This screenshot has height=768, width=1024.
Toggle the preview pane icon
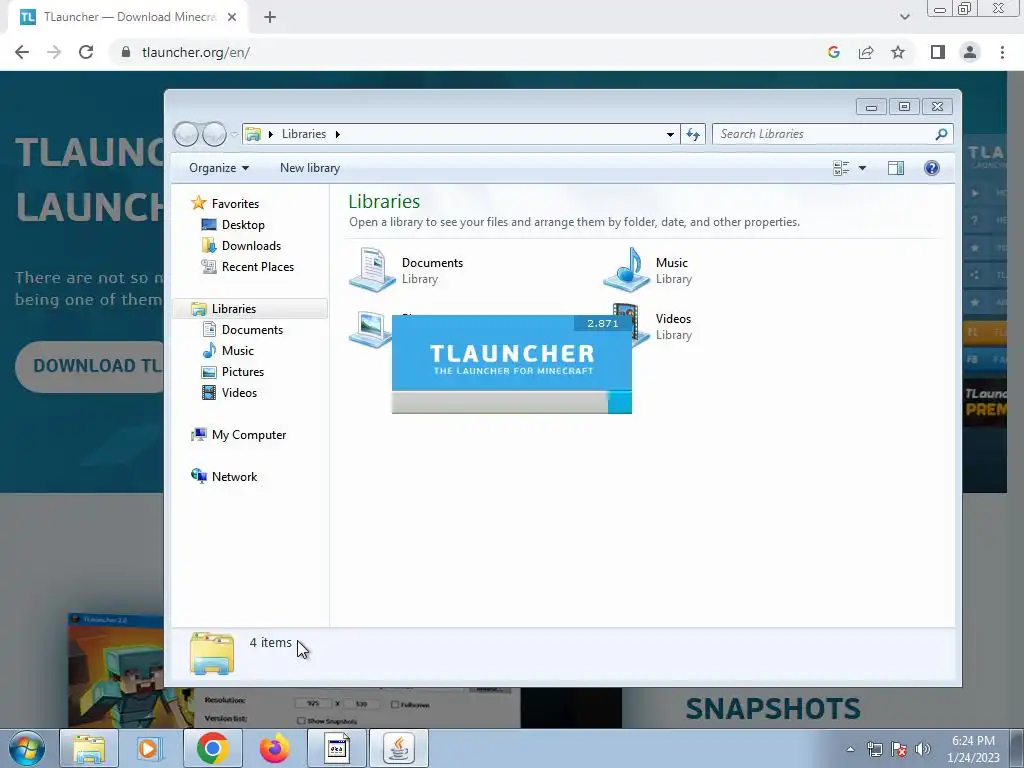(896, 168)
